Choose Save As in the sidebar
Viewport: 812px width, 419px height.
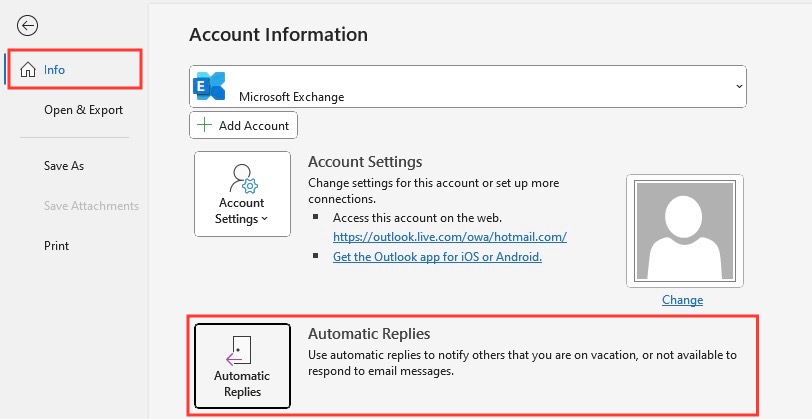point(64,166)
